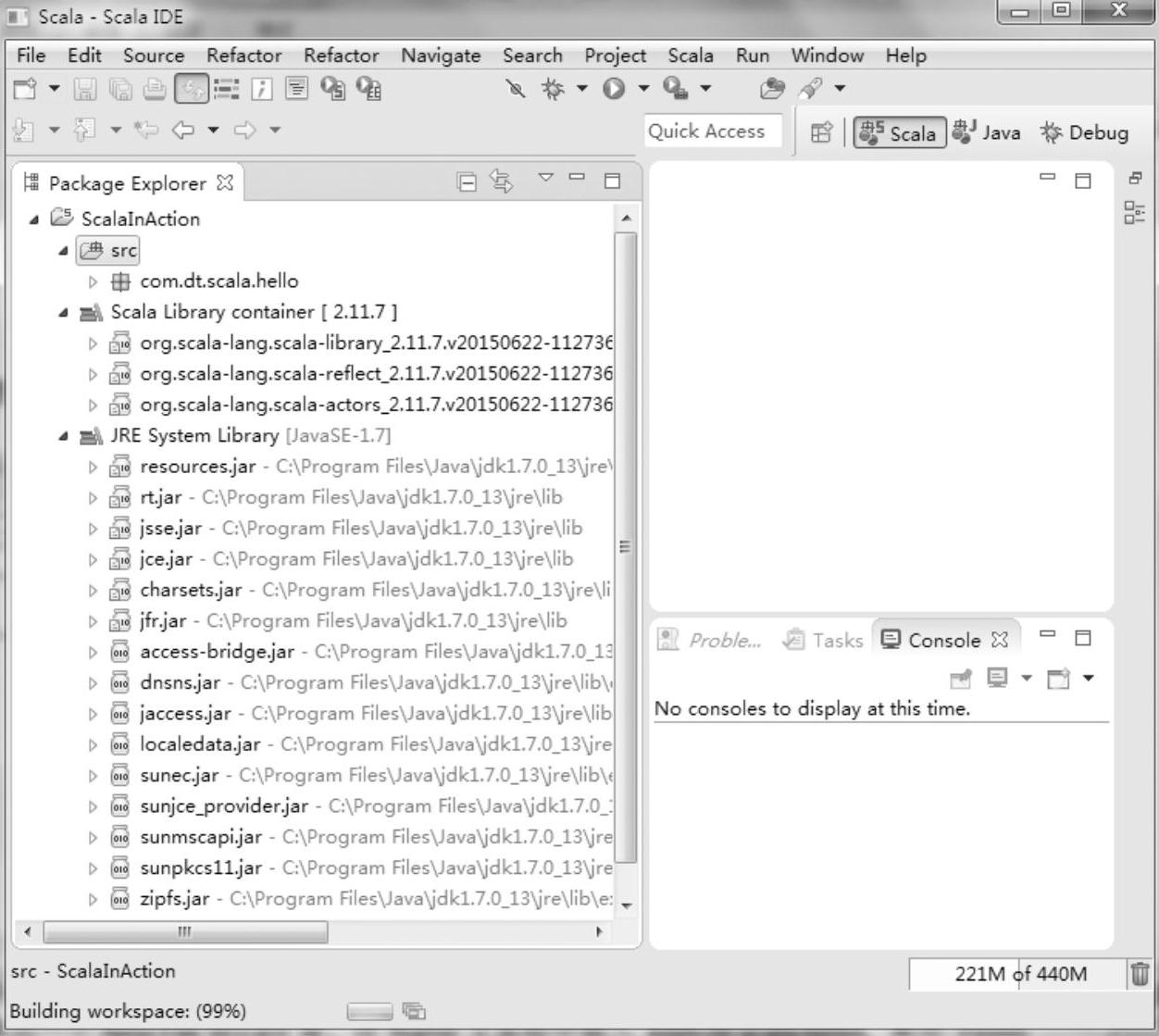Click the Forward navigation arrow icon

click(244, 130)
